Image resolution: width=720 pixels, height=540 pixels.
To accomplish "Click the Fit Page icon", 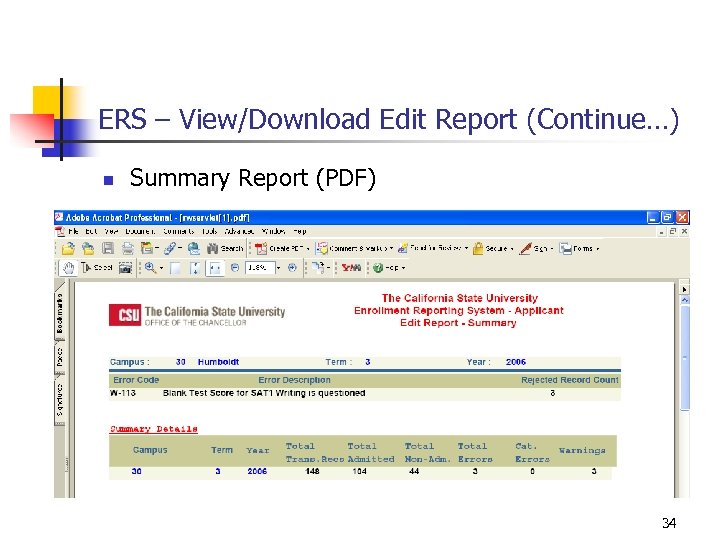I will coord(194,268).
